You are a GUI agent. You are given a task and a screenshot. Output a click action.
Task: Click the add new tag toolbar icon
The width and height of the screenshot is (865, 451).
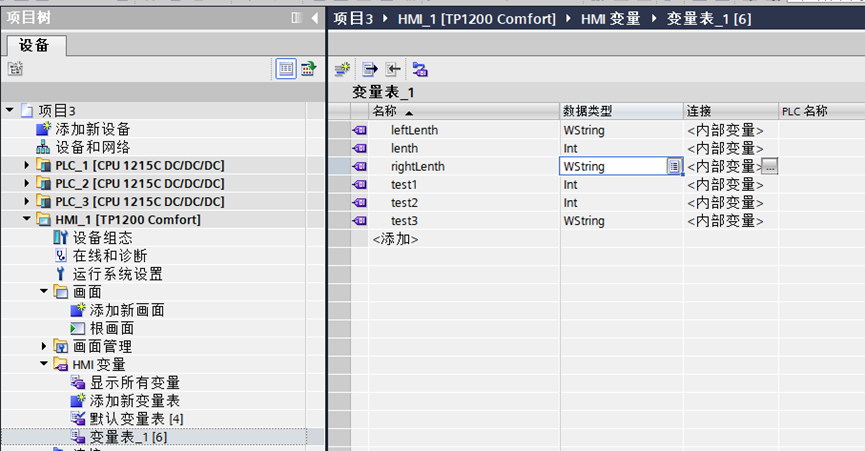[x=343, y=69]
